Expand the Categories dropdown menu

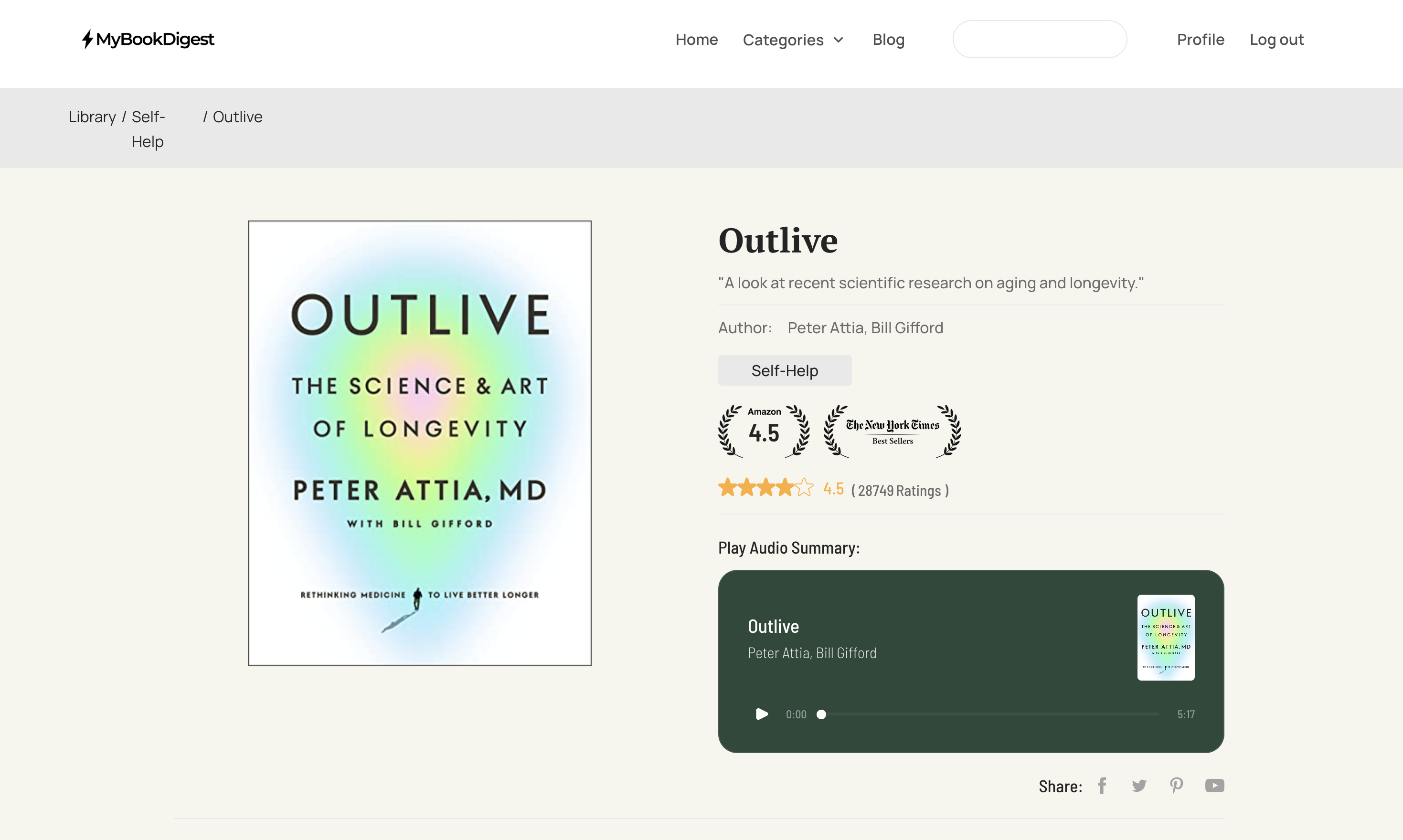click(793, 40)
